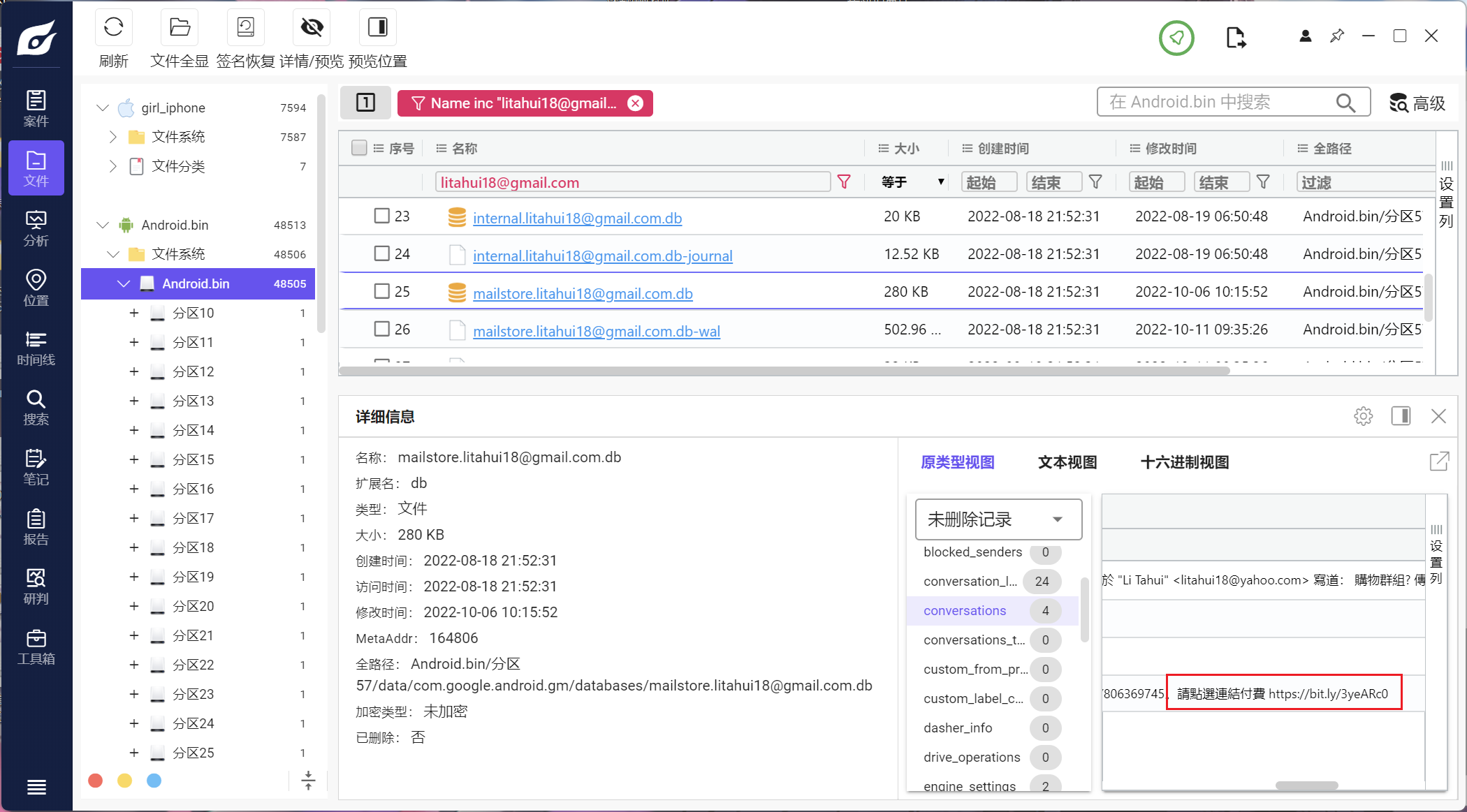The width and height of the screenshot is (1467, 812).
Task: Open the 未删除记录 records dropdown
Action: tap(998, 519)
